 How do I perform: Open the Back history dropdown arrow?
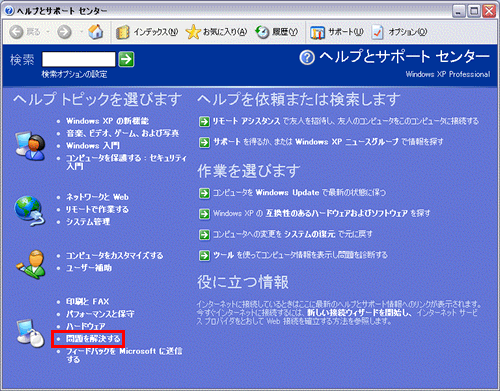(x=48, y=32)
